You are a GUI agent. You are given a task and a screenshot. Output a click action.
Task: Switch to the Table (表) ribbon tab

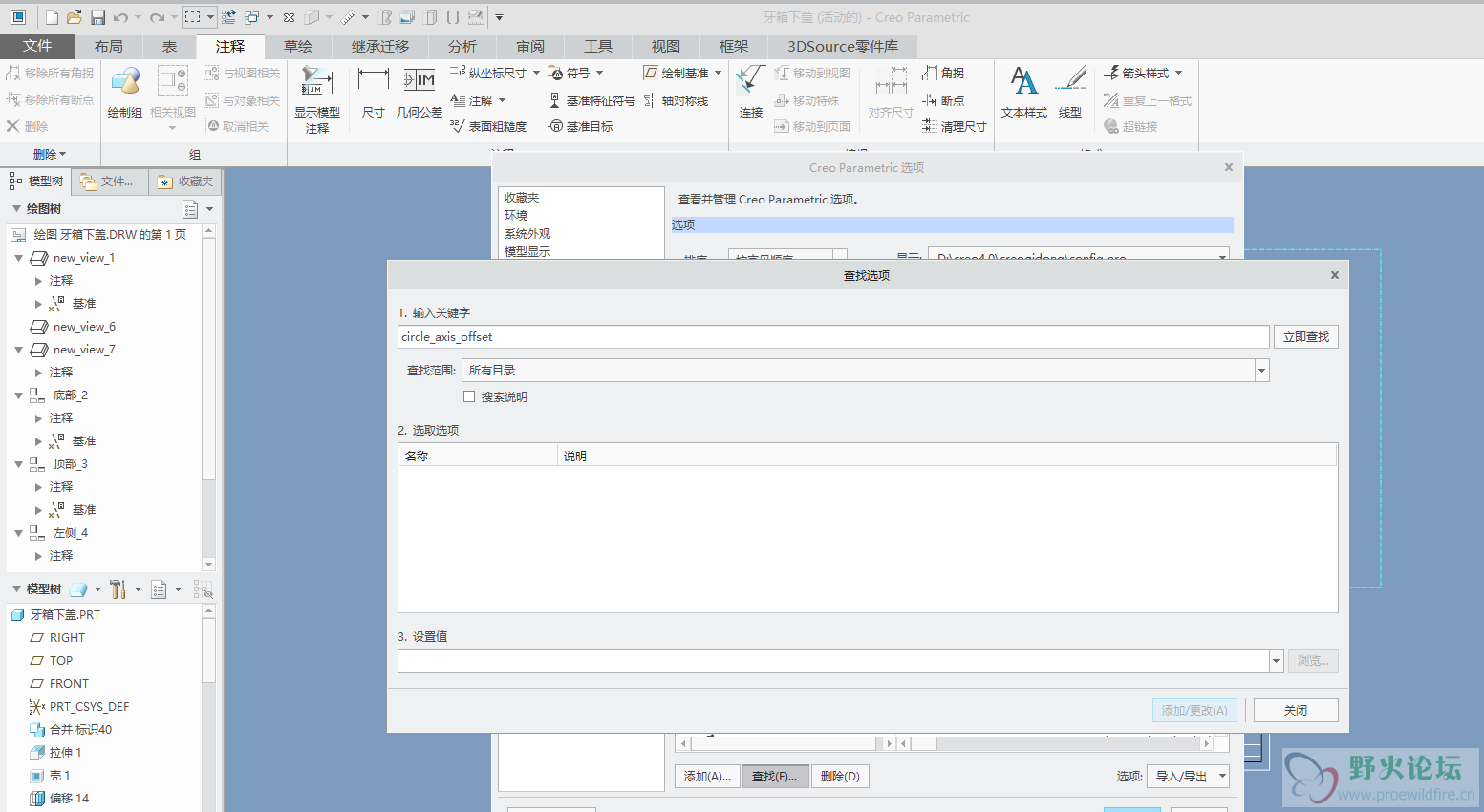[169, 46]
